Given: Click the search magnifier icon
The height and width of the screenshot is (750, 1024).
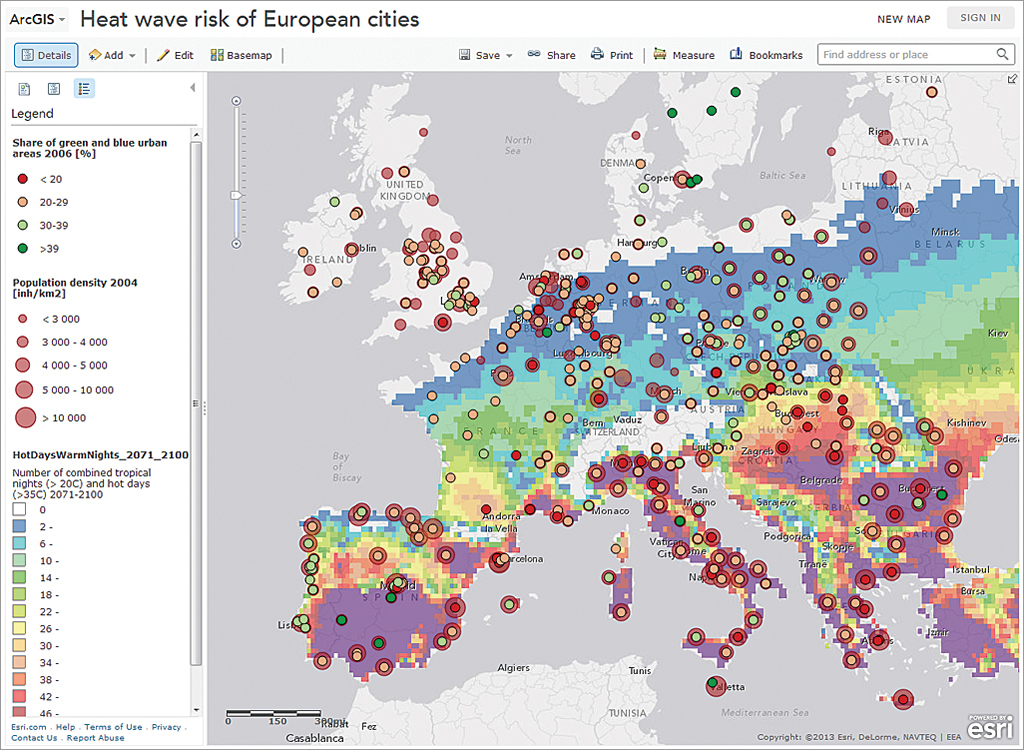Looking at the screenshot, I should pos(1002,54).
